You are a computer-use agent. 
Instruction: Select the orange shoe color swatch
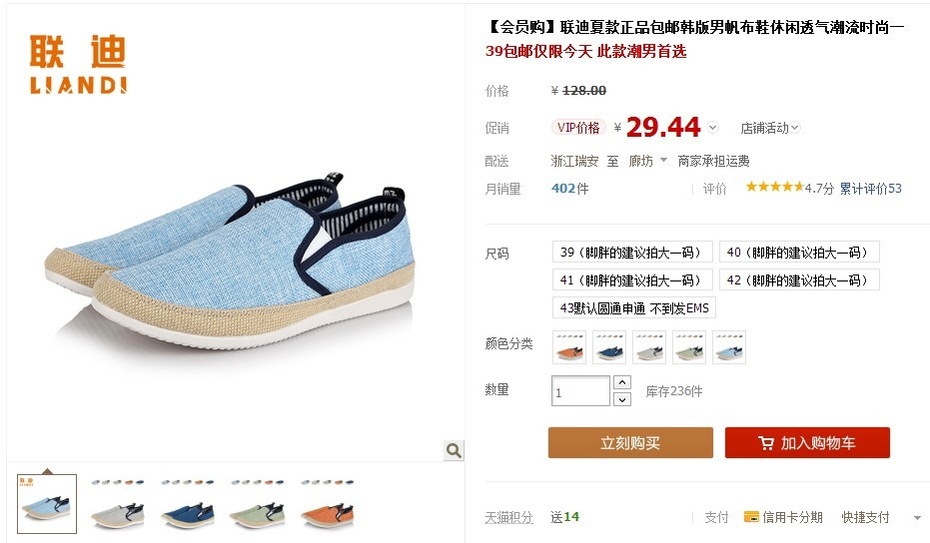(569, 347)
